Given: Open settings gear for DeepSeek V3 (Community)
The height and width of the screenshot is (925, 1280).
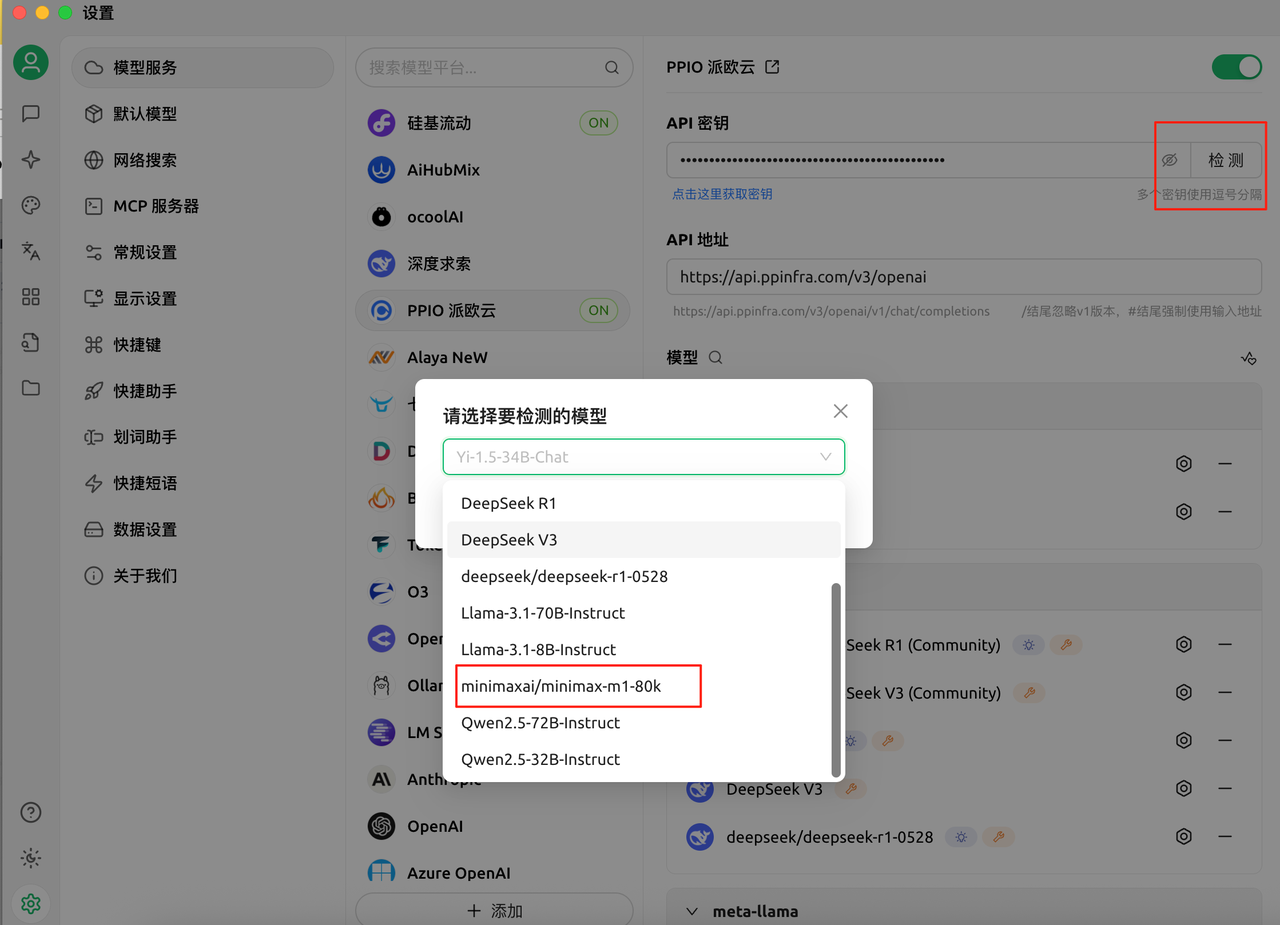Looking at the screenshot, I should click(x=1184, y=692).
